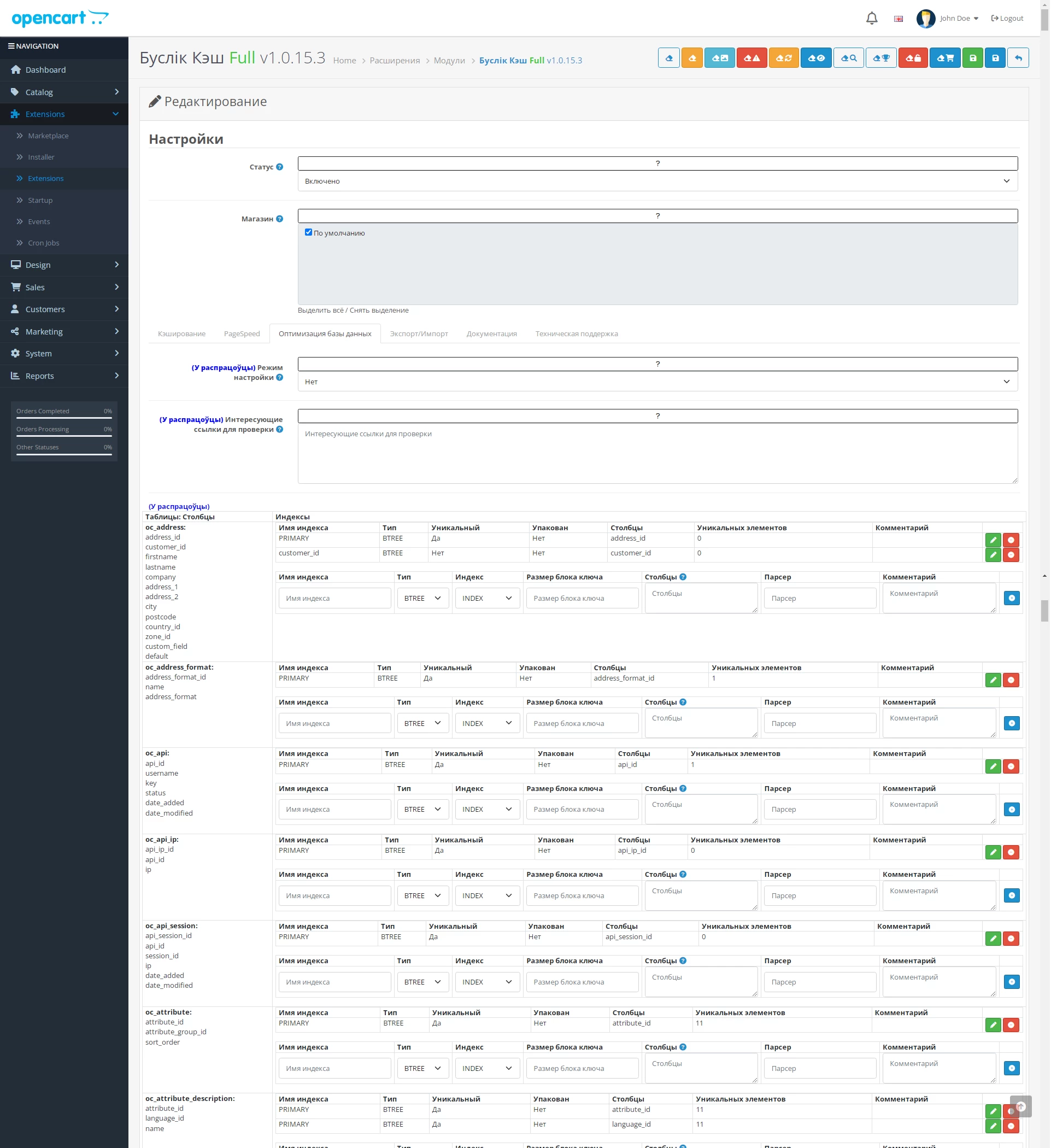Click the blue eraser-shopping cart button
1051x1148 pixels.
pos(946,58)
